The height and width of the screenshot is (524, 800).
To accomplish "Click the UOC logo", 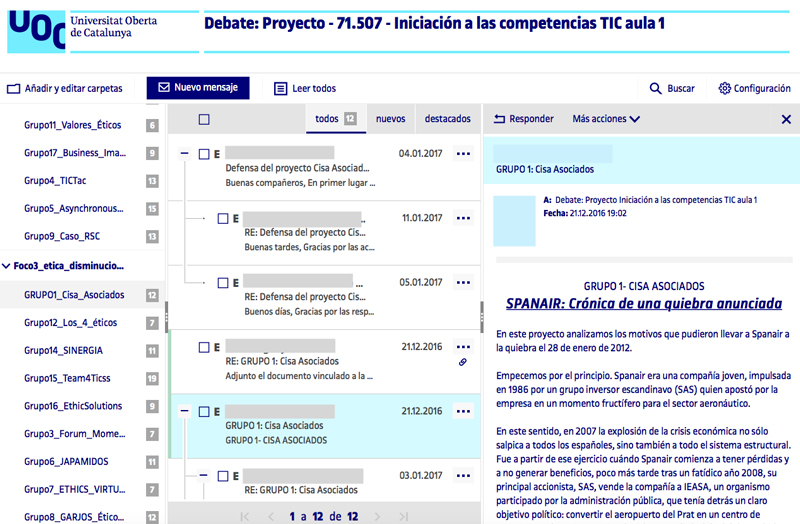I will [36, 31].
